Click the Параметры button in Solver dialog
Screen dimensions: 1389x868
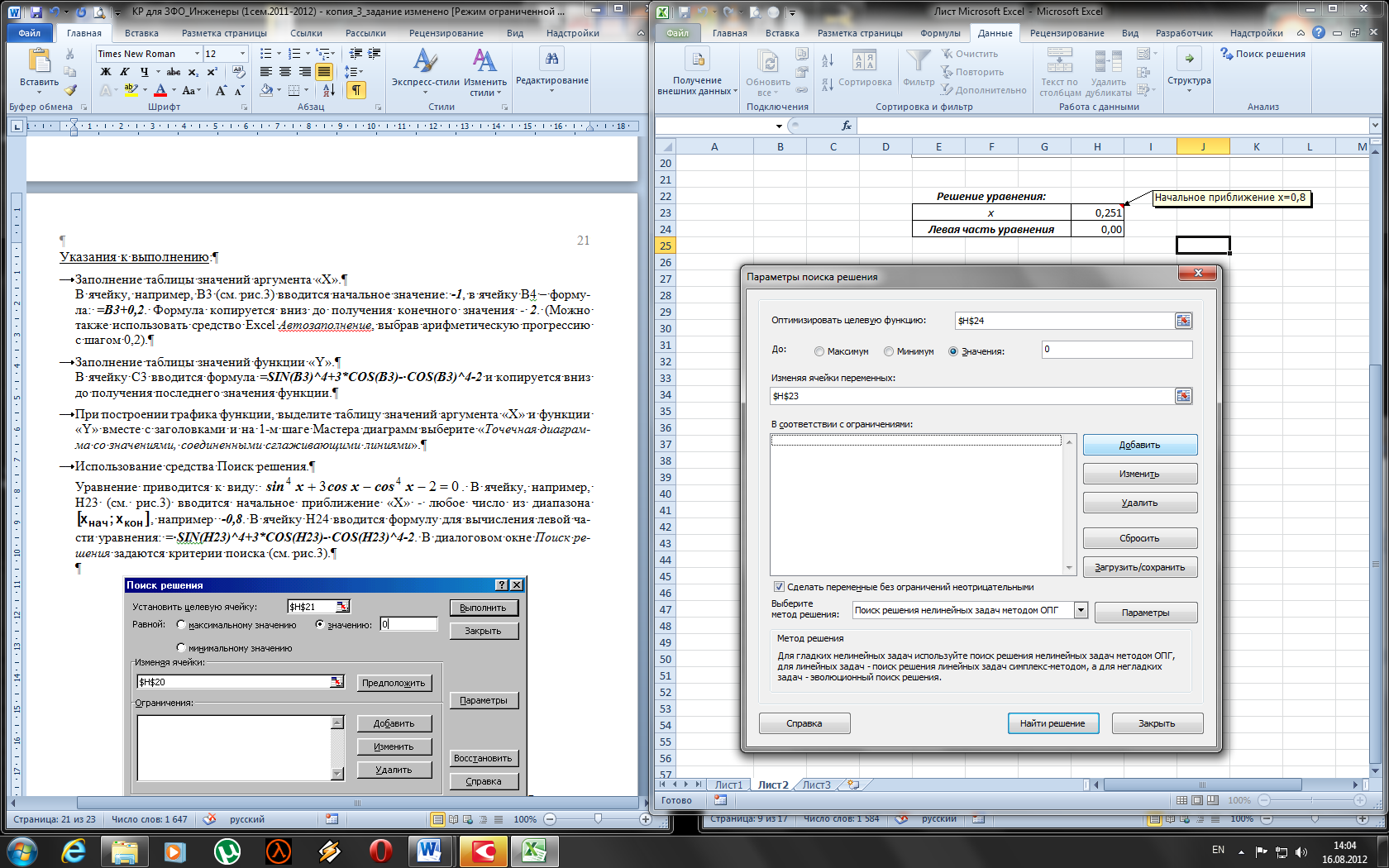pyautogui.click(x=1146, y=613)
